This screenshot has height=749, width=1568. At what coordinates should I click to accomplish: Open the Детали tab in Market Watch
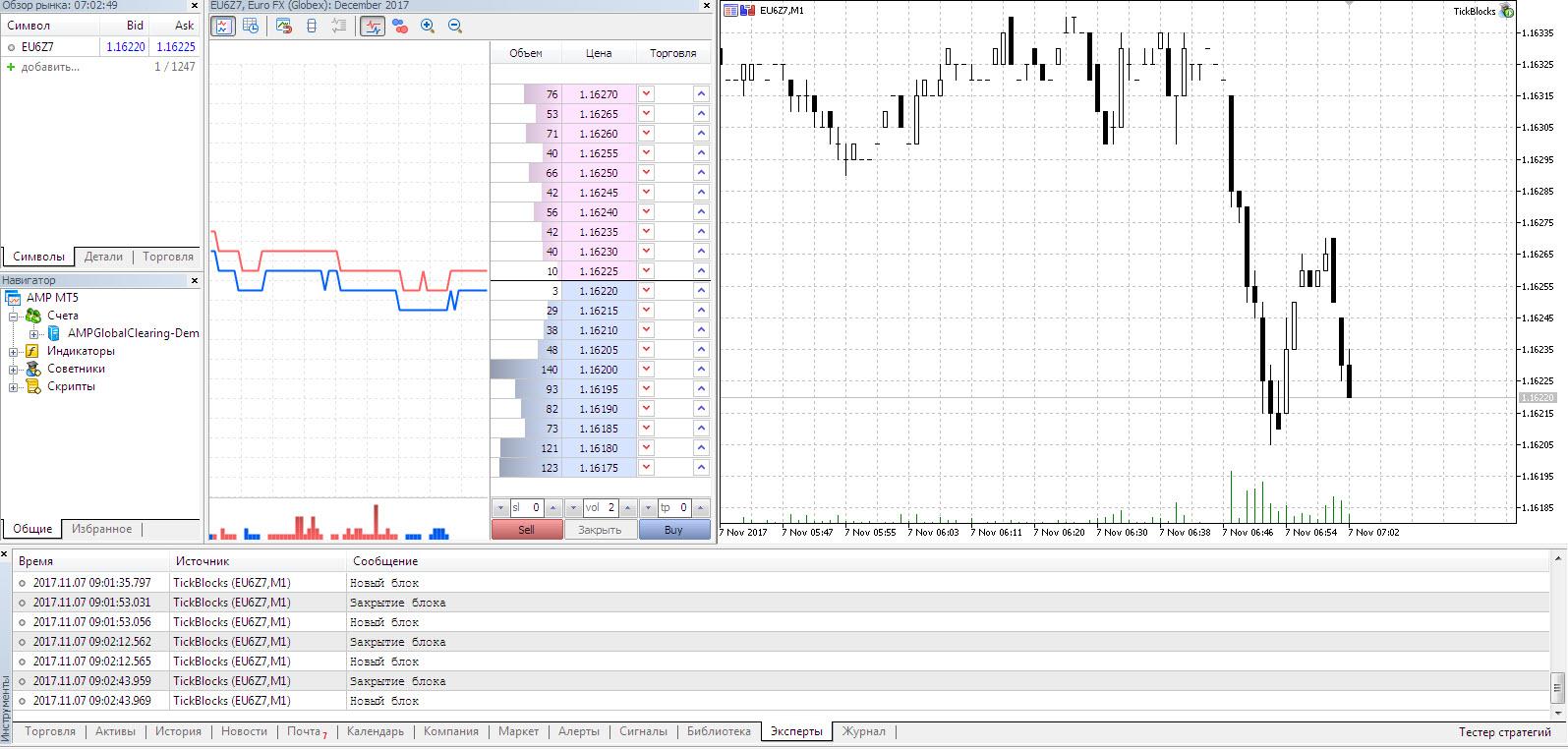pyautogui.click(x=103, y=257)
